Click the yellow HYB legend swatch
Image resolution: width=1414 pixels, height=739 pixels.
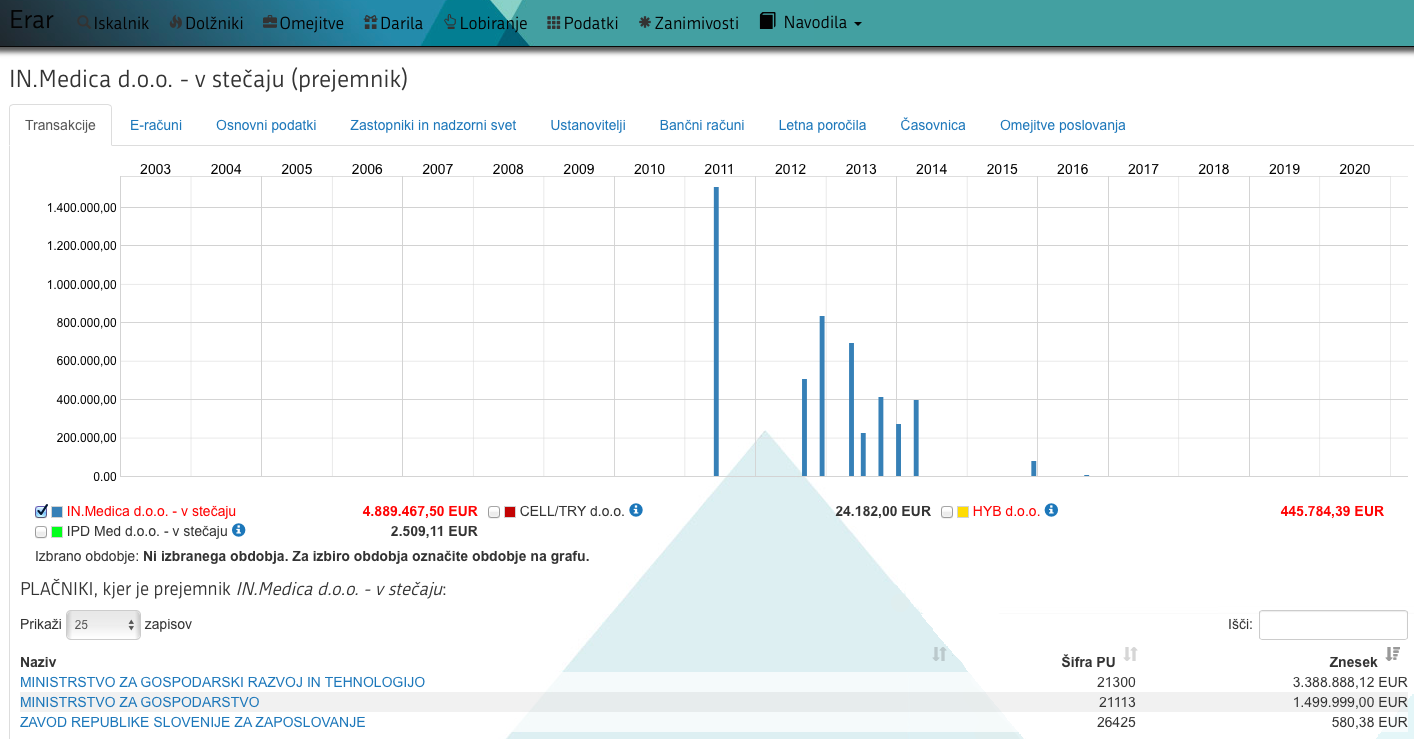(x=963, y=512)
